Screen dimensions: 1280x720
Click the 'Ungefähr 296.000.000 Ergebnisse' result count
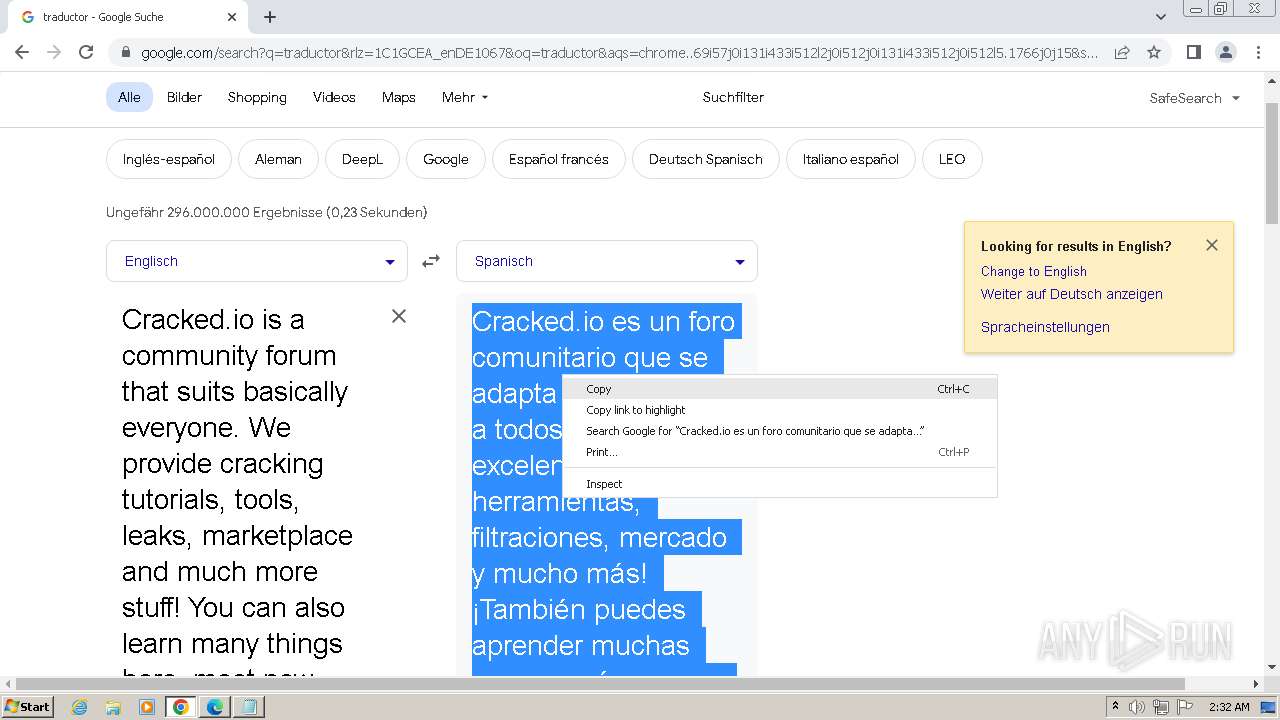267,212
